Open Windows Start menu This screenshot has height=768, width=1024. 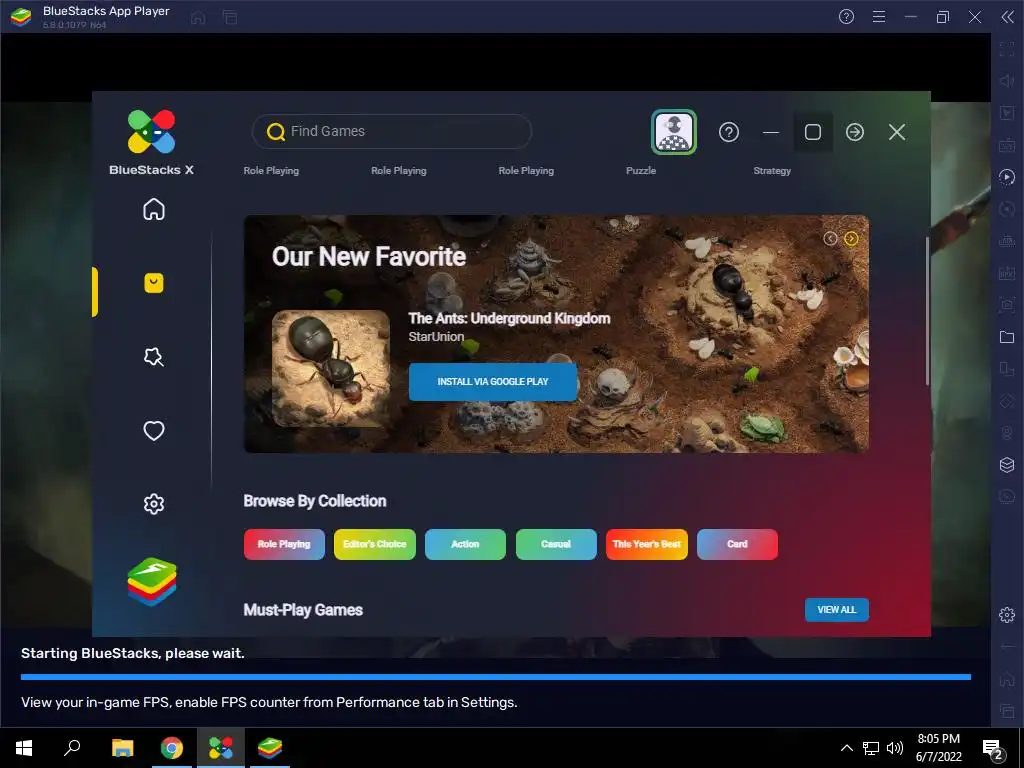pos(24,748)
